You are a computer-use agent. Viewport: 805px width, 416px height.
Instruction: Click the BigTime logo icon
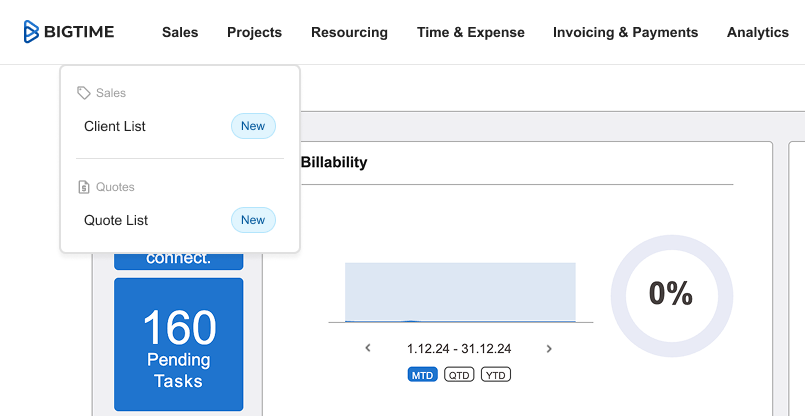click(x=32, y=32)
